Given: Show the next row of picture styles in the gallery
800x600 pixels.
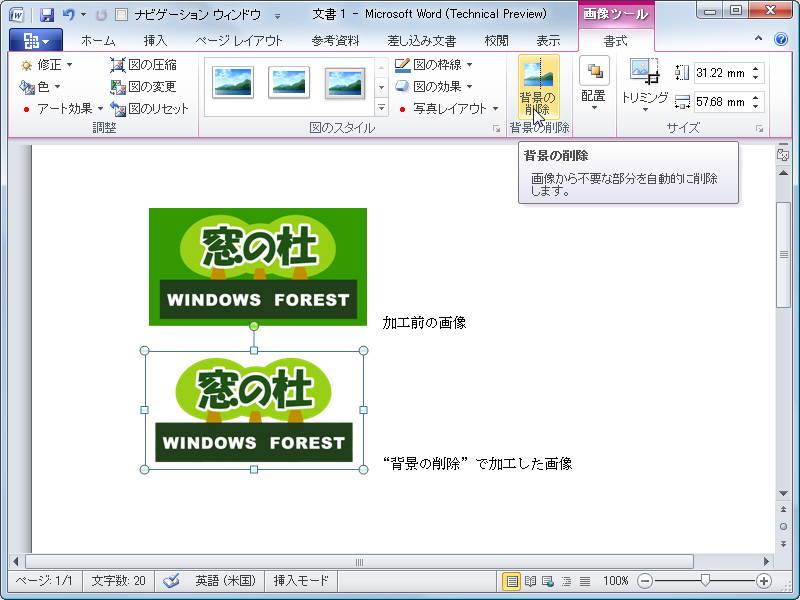Looking at the screenshot, I should point(381,87).
